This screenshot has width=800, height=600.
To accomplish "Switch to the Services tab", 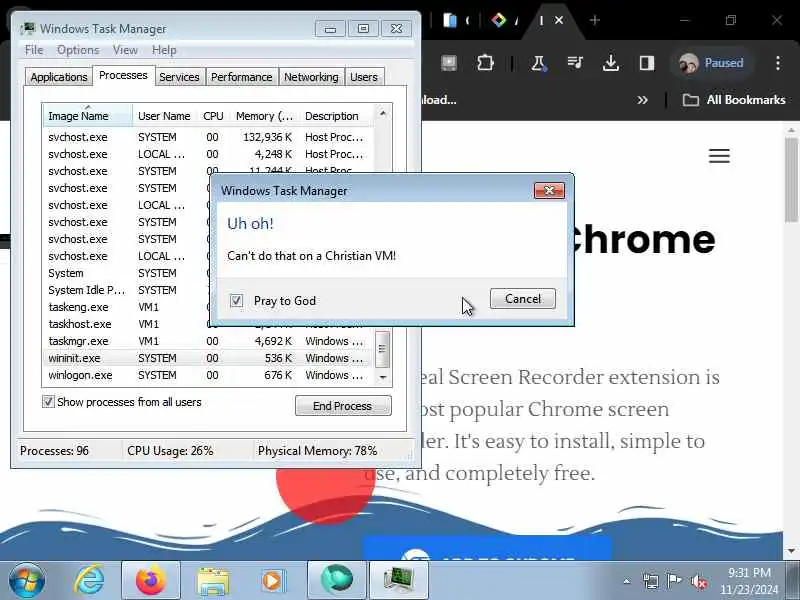I will pos(179,77).
